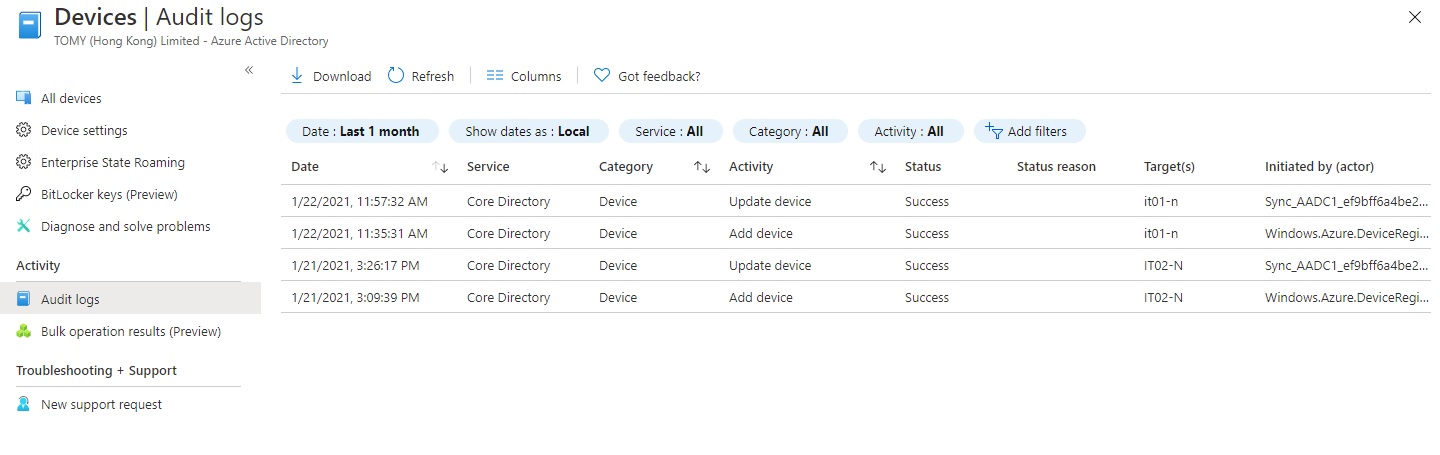Click the Enterprise State Roaming gear icon
The width and height of the screenshot is (1440, 455).
tap(24, 162)
